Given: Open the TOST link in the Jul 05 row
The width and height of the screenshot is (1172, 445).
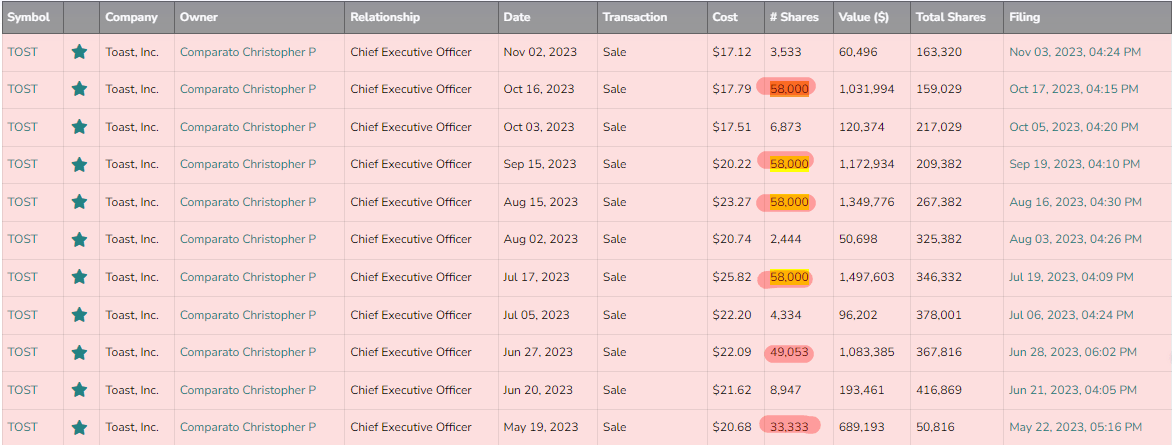Looking at the screenshot, I should pyautogui.click(x=22, y=315).
